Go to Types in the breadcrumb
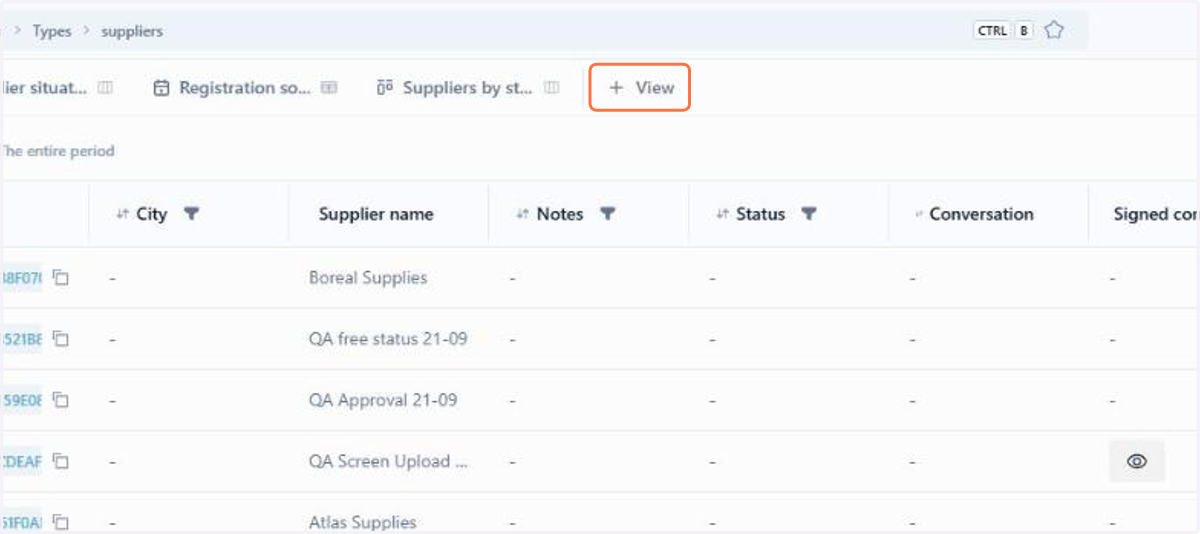Screen dimensions: 1200x534 click(x=52, y=31)
